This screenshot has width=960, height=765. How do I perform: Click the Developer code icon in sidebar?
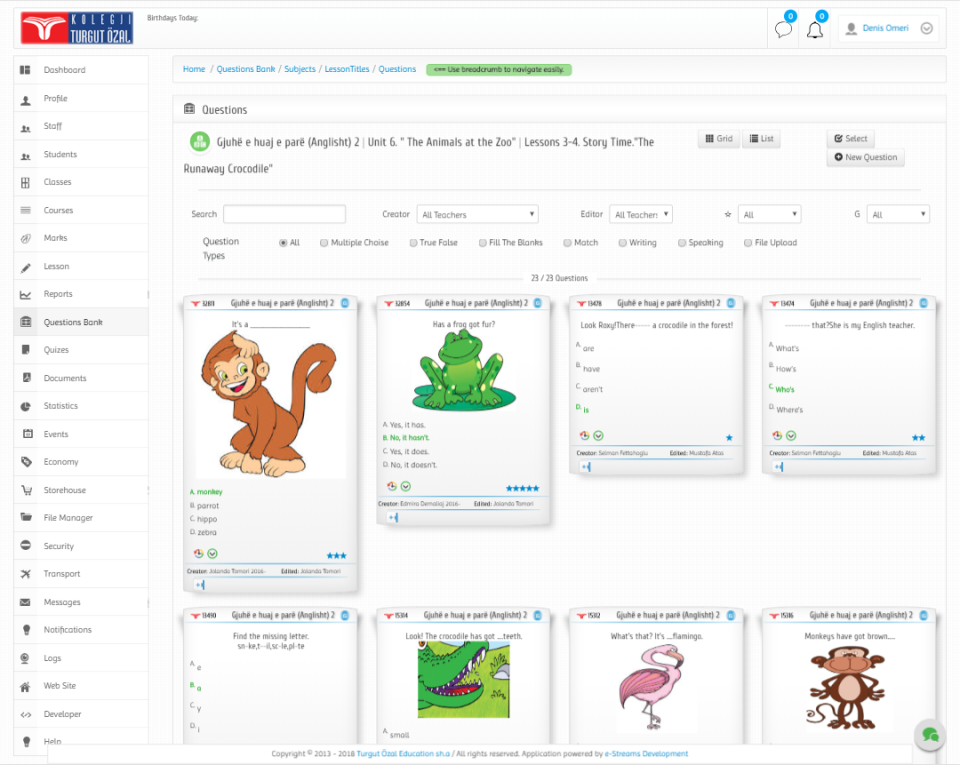point(26,714)
